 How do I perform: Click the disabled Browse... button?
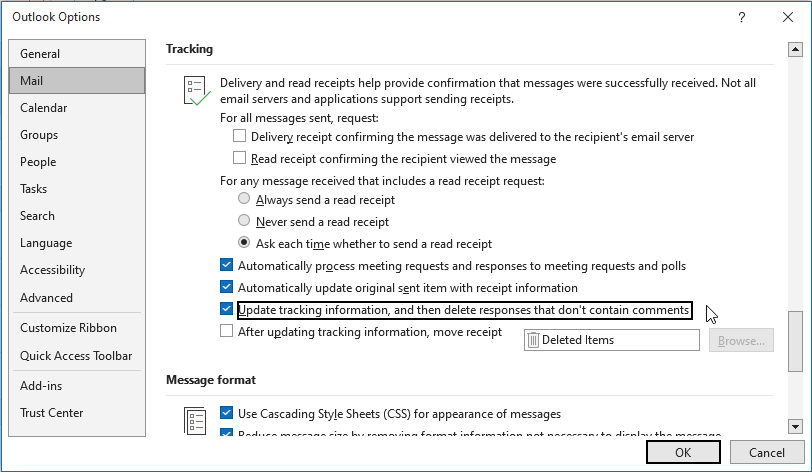[x=741, y=340]
